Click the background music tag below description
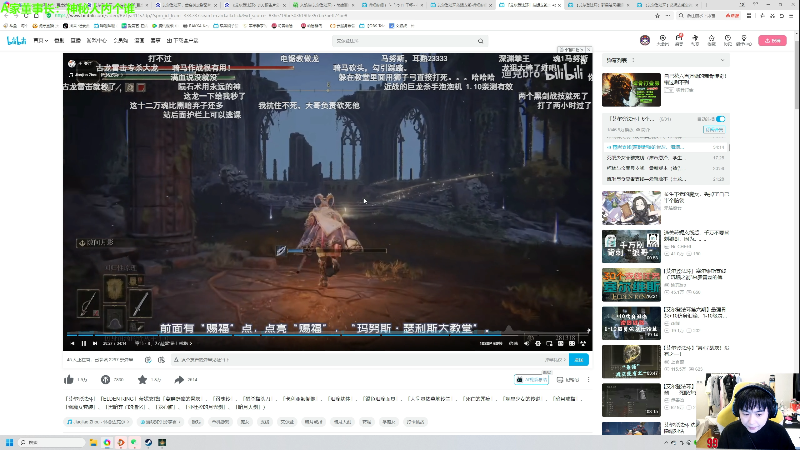800x450 pixels. [98, 422]
